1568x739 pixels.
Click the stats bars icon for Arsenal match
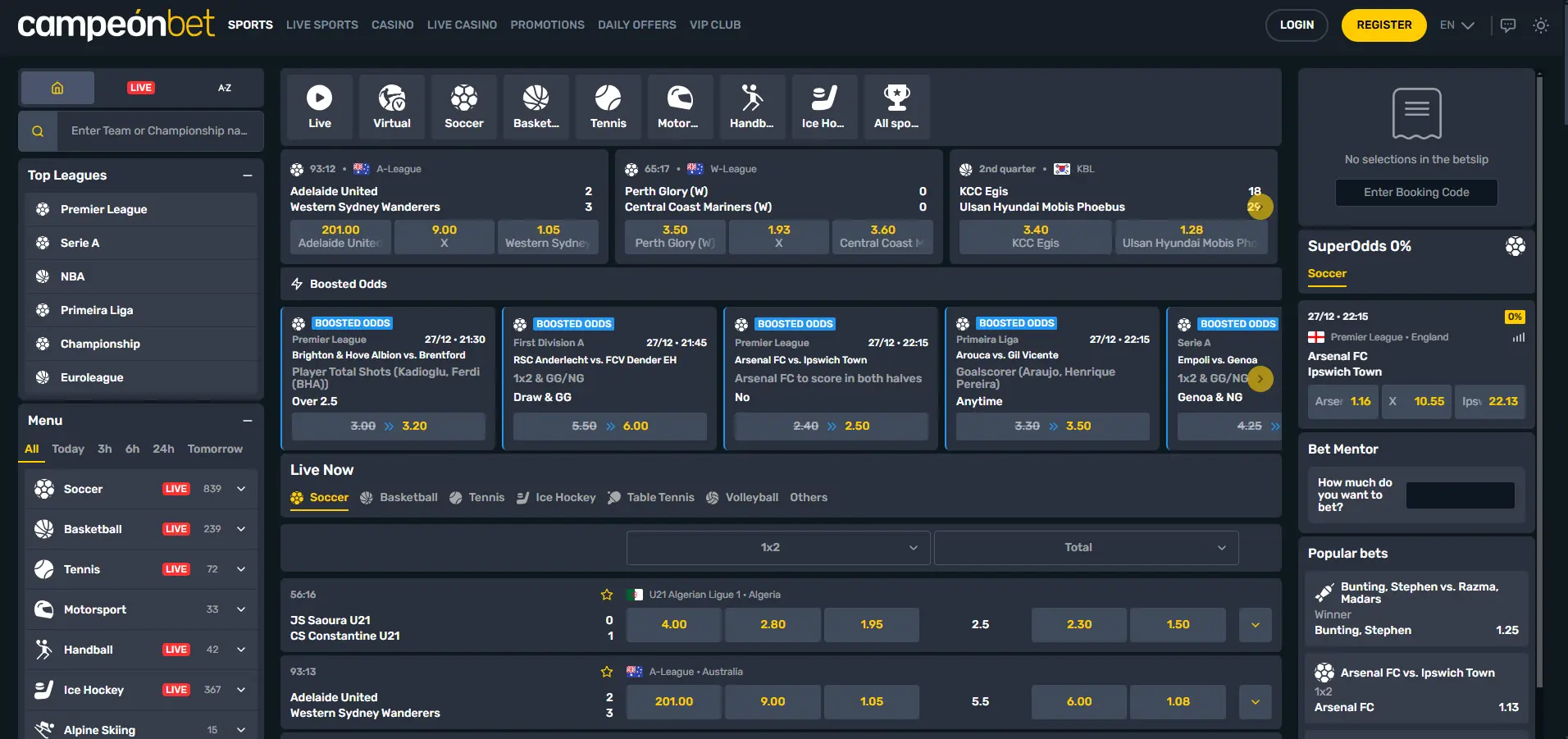coord(1518,337)
